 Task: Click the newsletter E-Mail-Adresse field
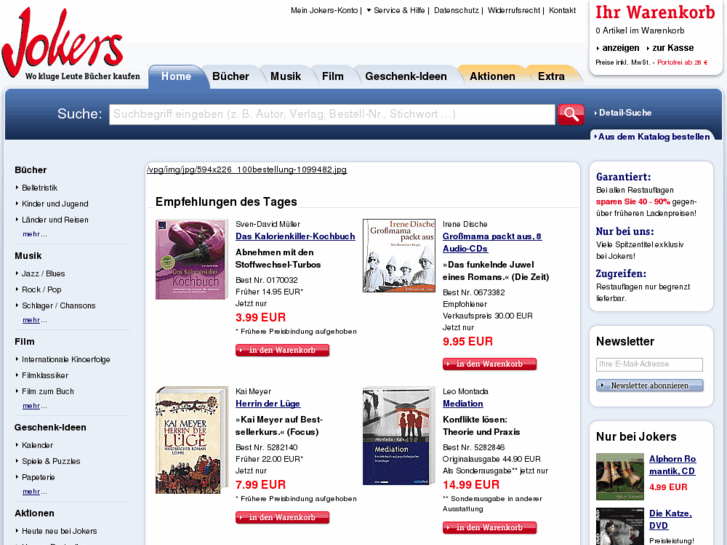[x=649, y=365]
